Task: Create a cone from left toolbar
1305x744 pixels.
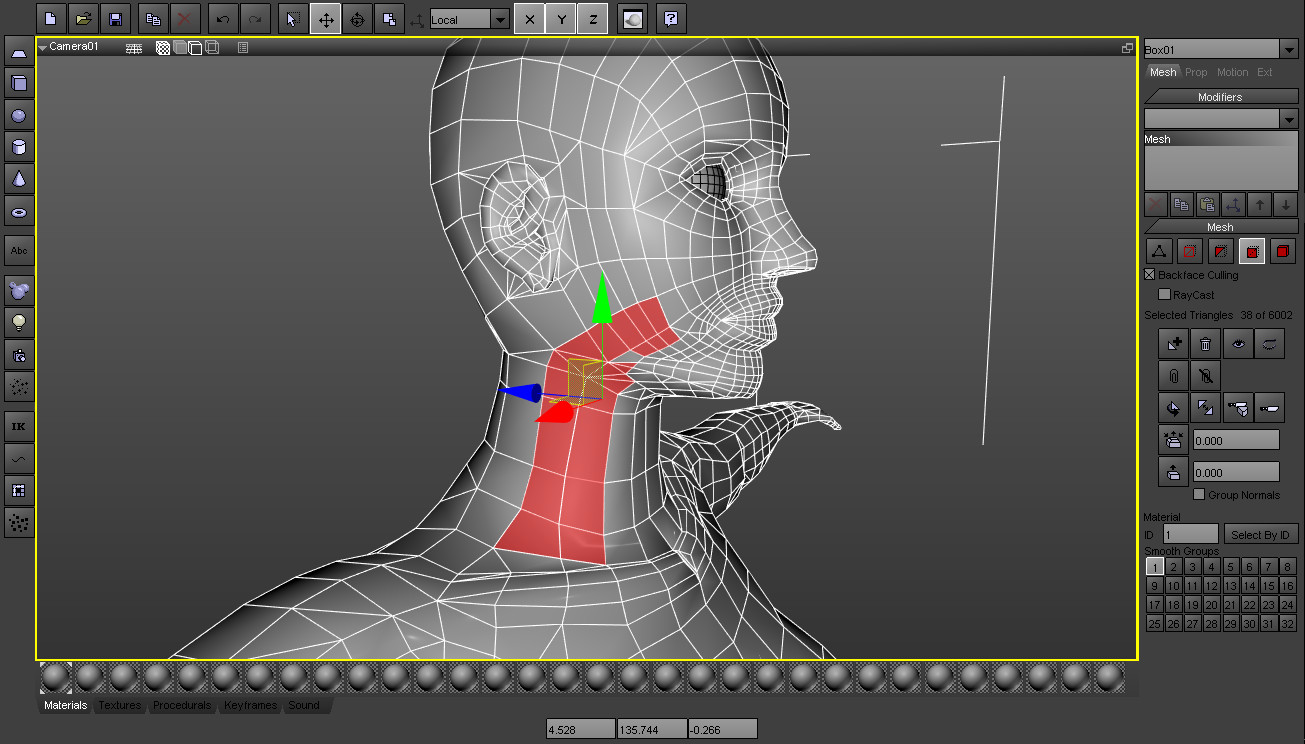Action: (18, 180)
